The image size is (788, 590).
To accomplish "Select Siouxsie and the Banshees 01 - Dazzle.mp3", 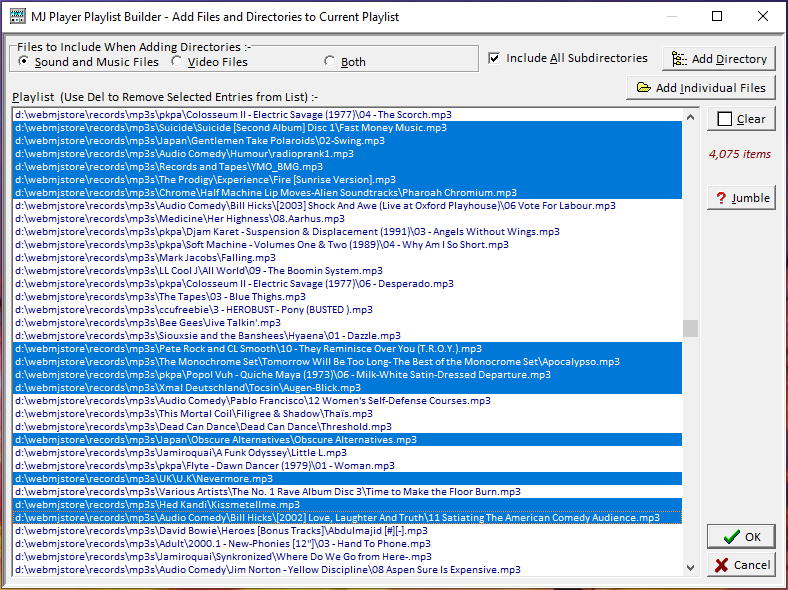I will click(x=347, y=336).
